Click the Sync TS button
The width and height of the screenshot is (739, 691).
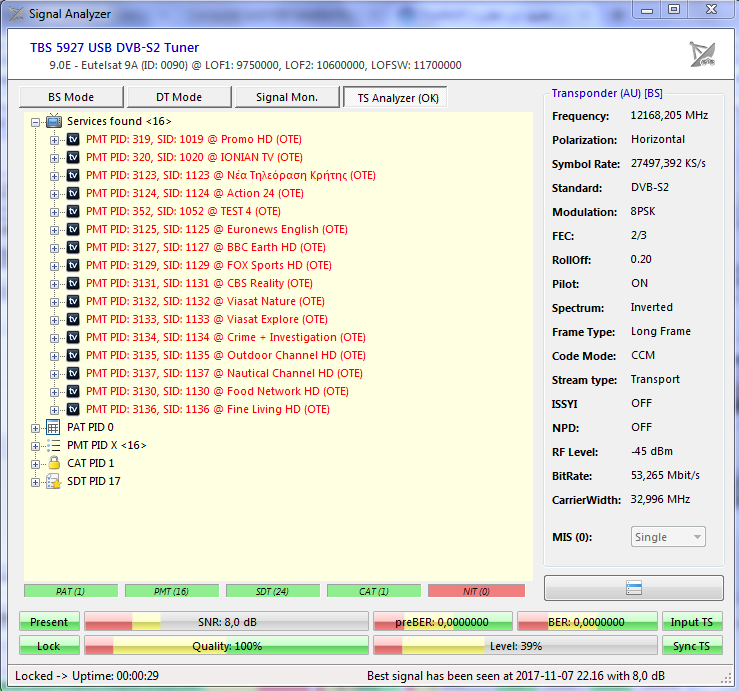coord(692,646)
